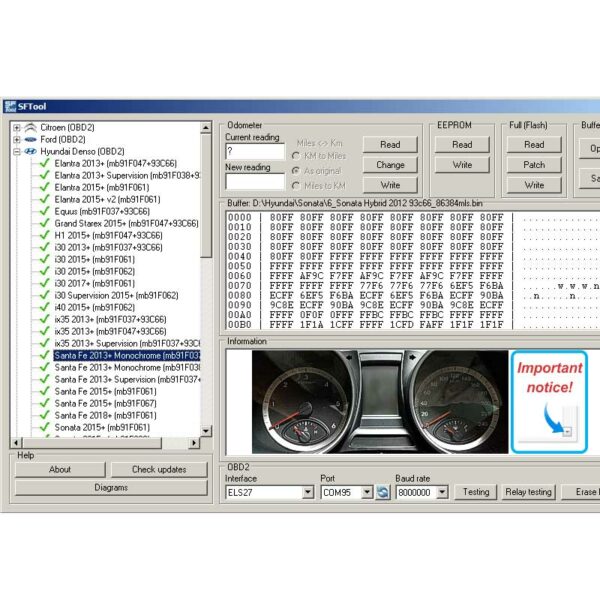Click the Ford logo icon in tree
This screenshot has height=600, width=600.
(30, 140)
